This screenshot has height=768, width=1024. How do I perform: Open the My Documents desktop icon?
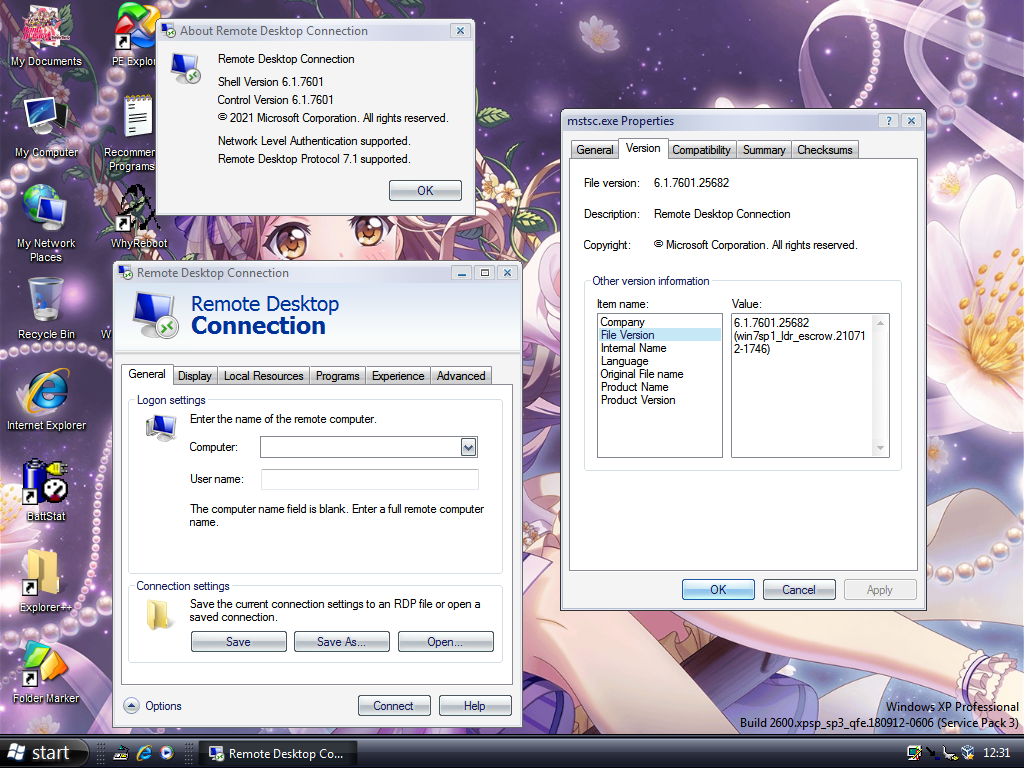point(45,36)
